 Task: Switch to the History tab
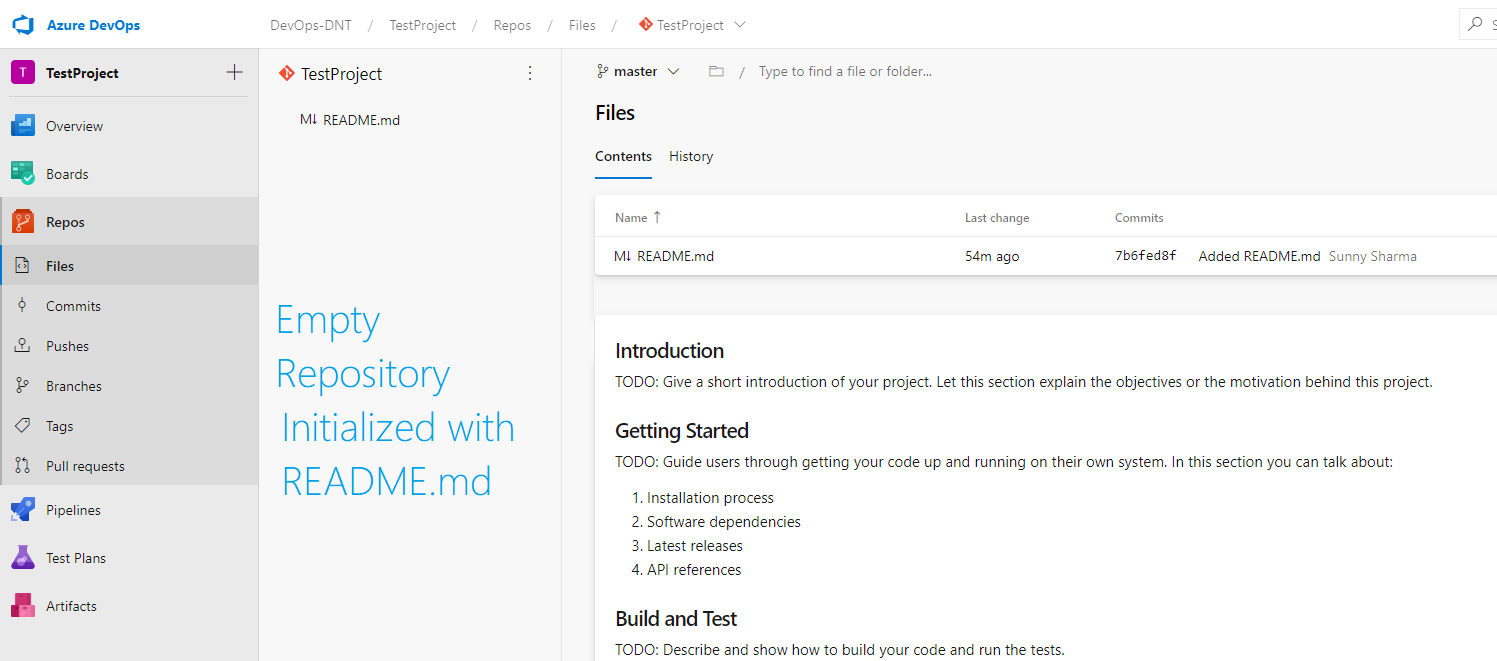coord(691,156)
